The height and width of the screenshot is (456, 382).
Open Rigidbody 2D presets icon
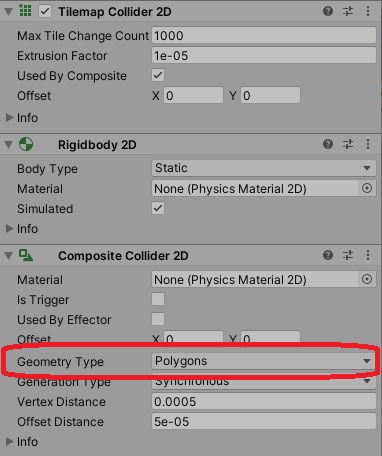(x=348, y=144)
